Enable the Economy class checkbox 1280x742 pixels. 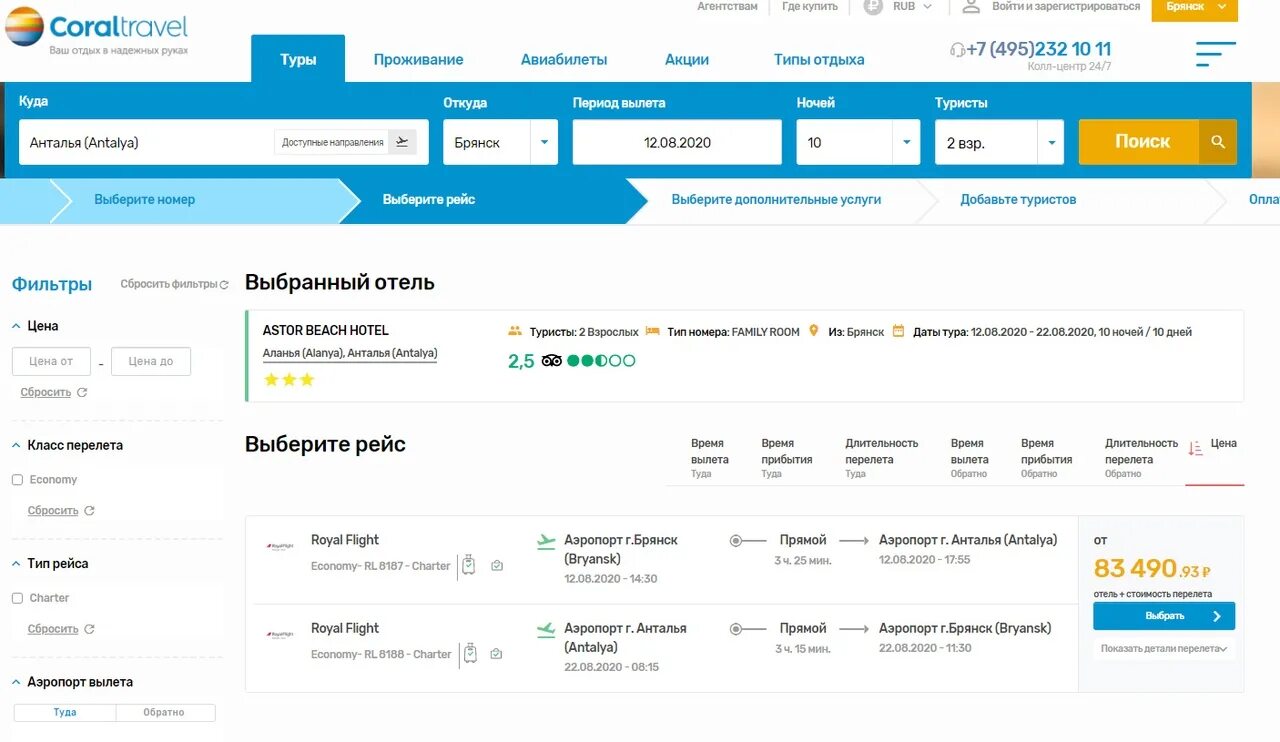(17, 480)
